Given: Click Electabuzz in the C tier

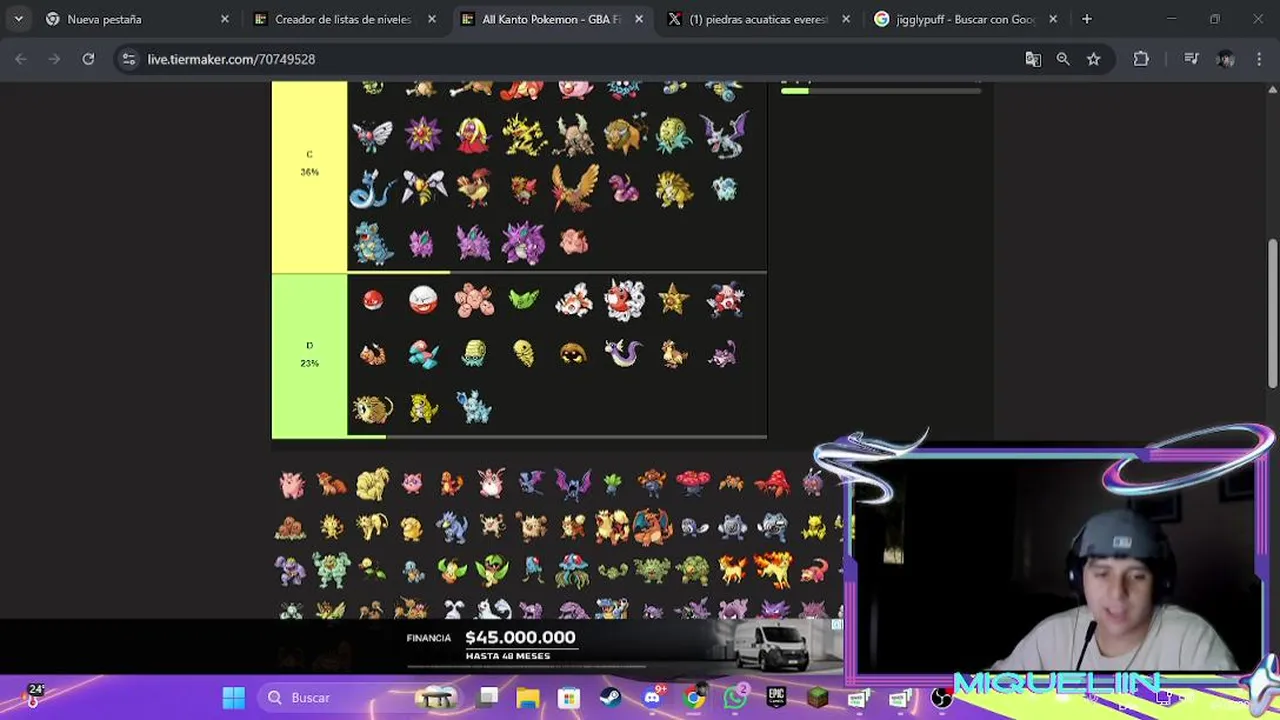Looking at the screenshot, I should (523, 135).
